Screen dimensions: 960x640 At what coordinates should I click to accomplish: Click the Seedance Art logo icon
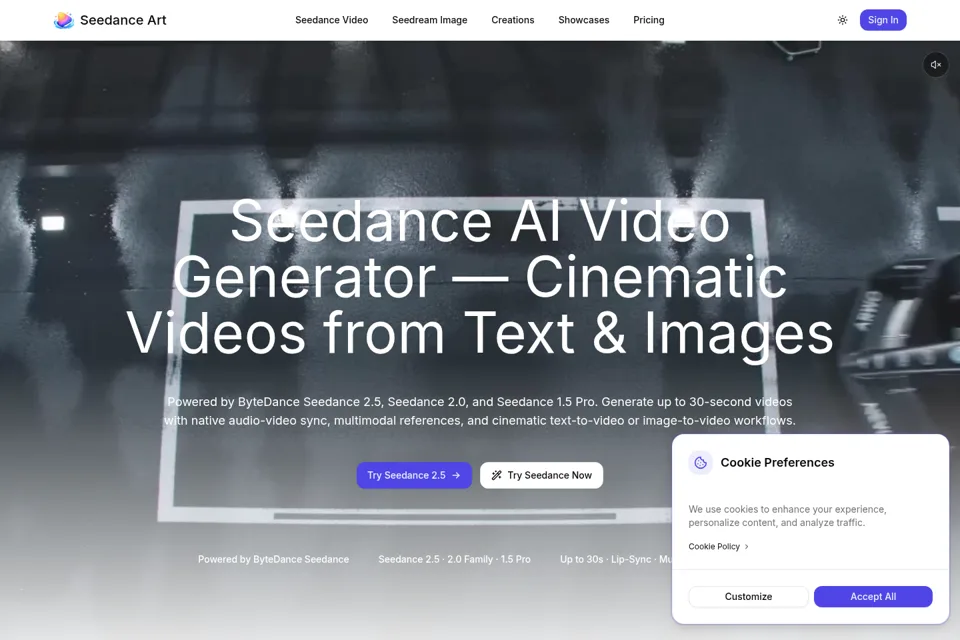point(64,20)
